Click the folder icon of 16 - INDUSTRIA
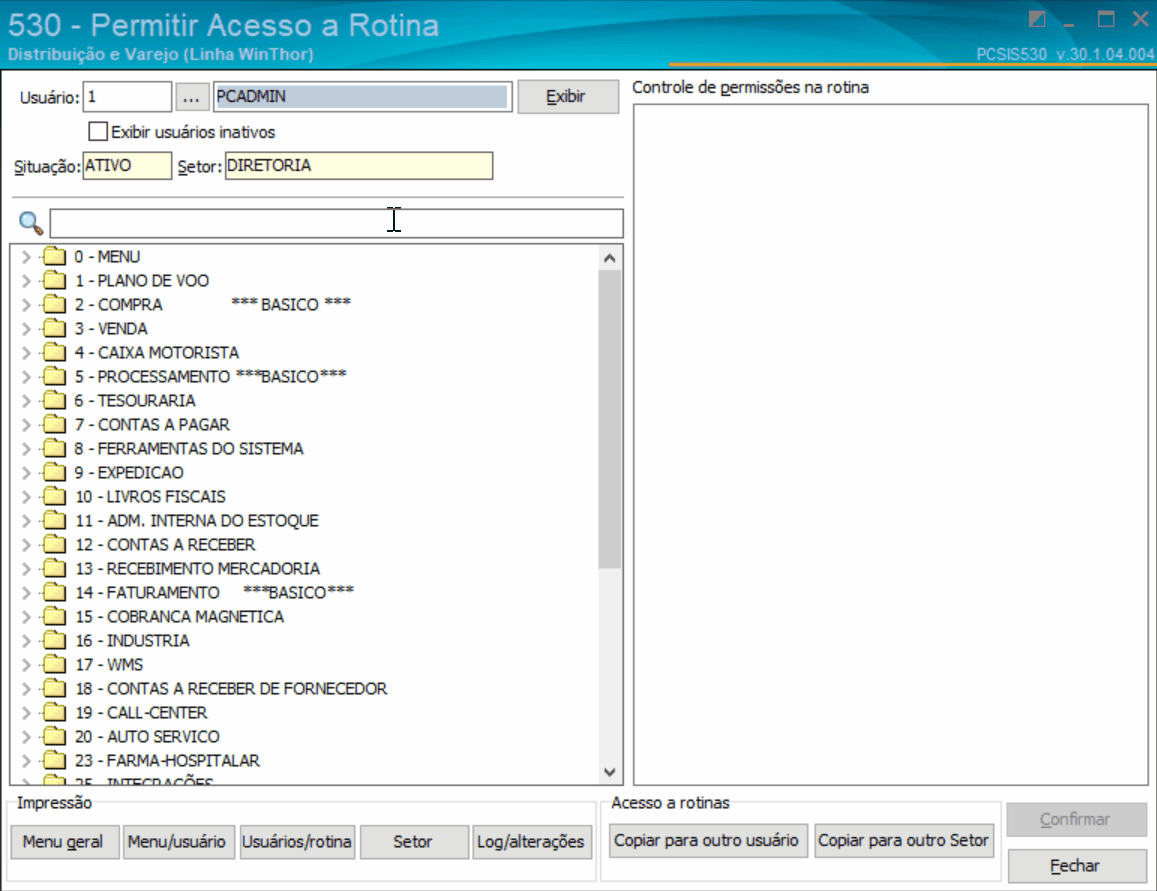This screenshot has height=891, width=1157. pyautogui.click(x=54, y=640)
